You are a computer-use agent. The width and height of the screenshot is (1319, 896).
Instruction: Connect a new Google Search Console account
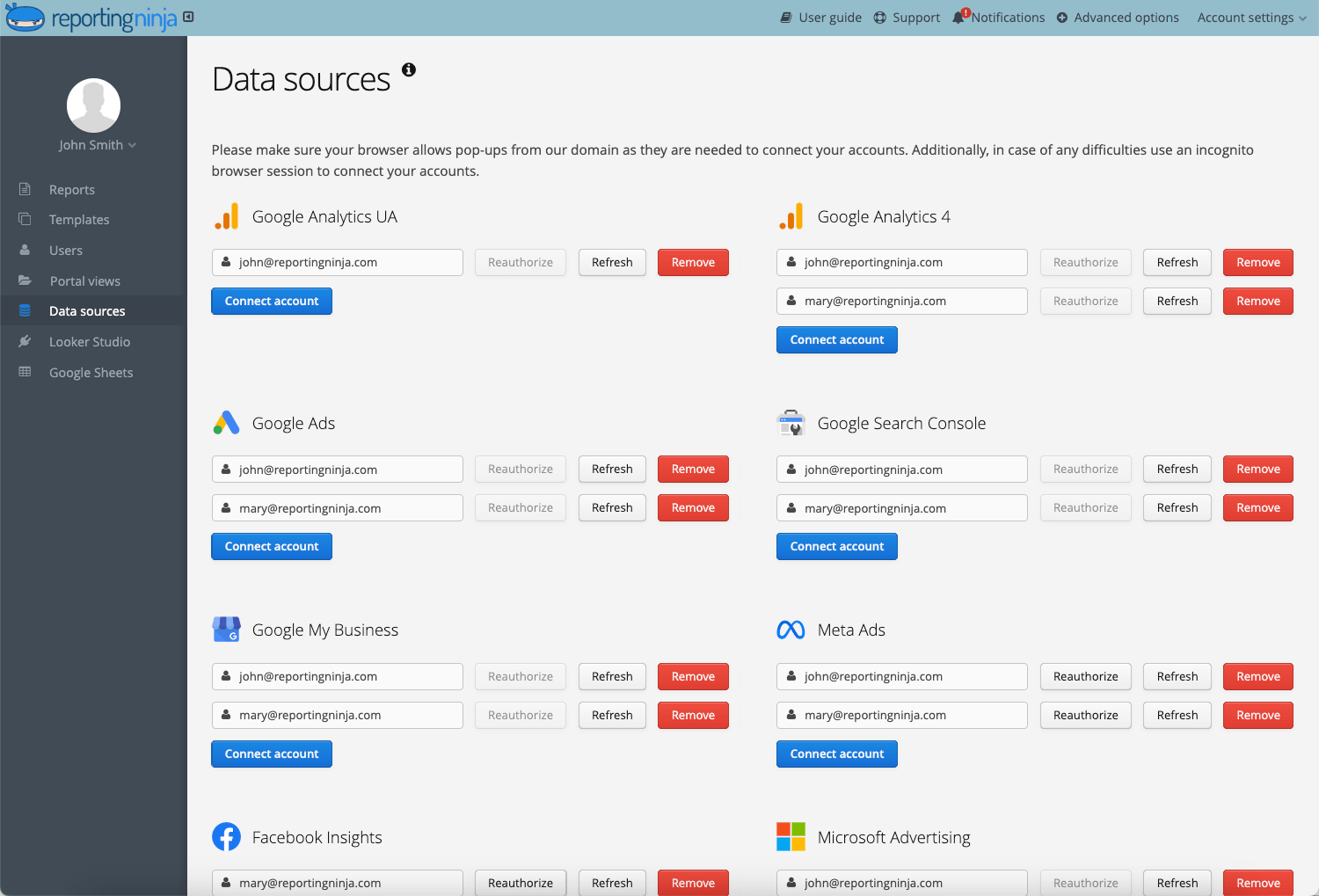(836, 546)
